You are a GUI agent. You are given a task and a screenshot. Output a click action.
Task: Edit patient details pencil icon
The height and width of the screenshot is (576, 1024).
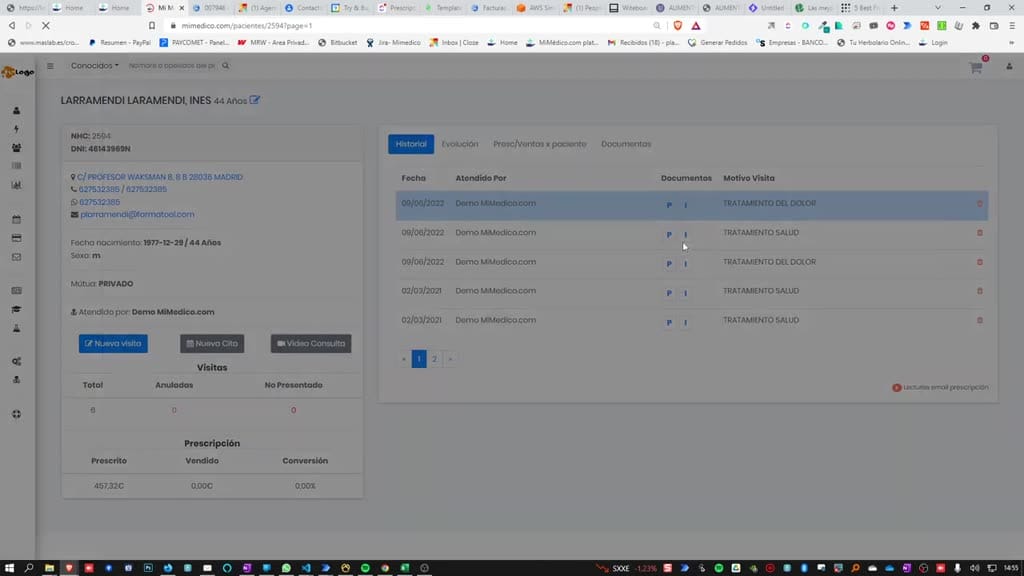tap(255, 100)
